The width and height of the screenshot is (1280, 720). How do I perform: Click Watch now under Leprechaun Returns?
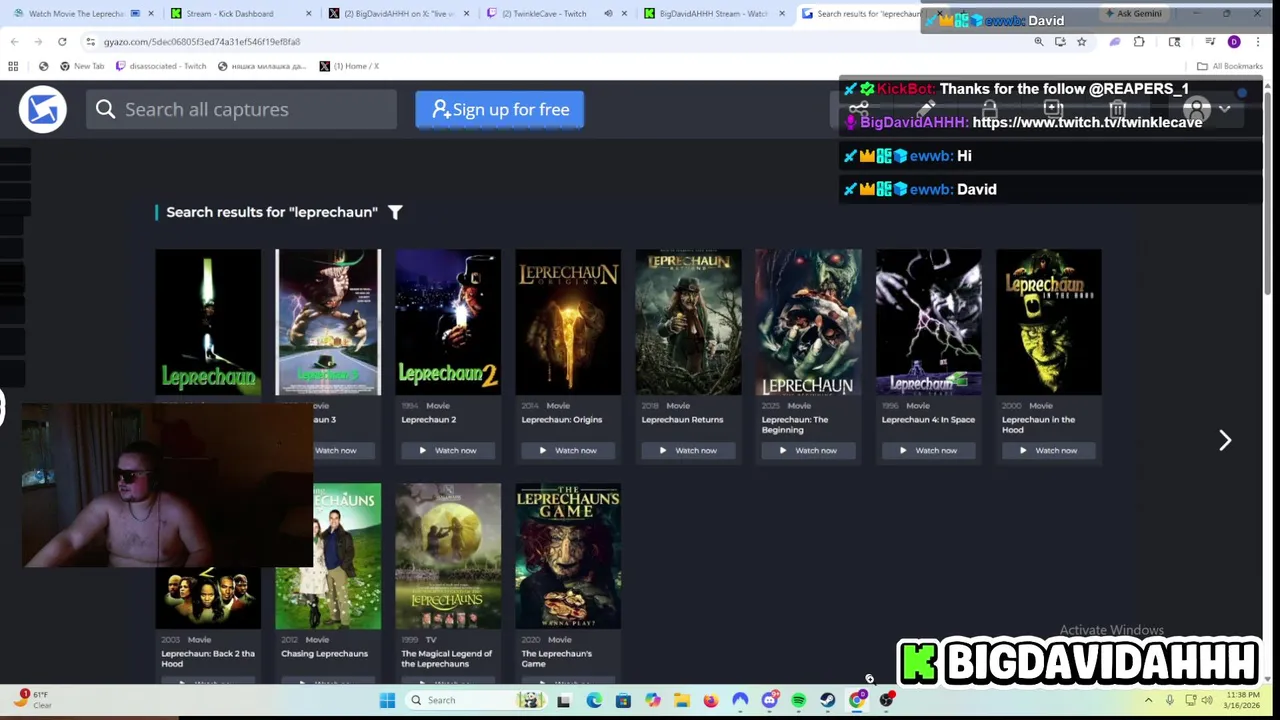(688, 450)
